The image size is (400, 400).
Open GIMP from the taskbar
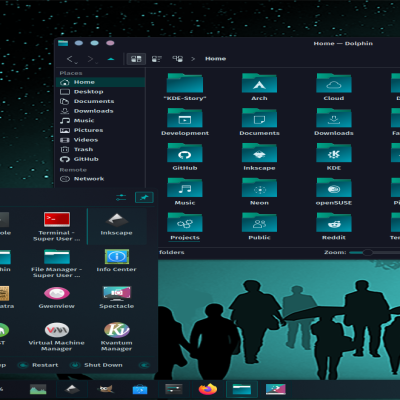click(x=106, y=389)
